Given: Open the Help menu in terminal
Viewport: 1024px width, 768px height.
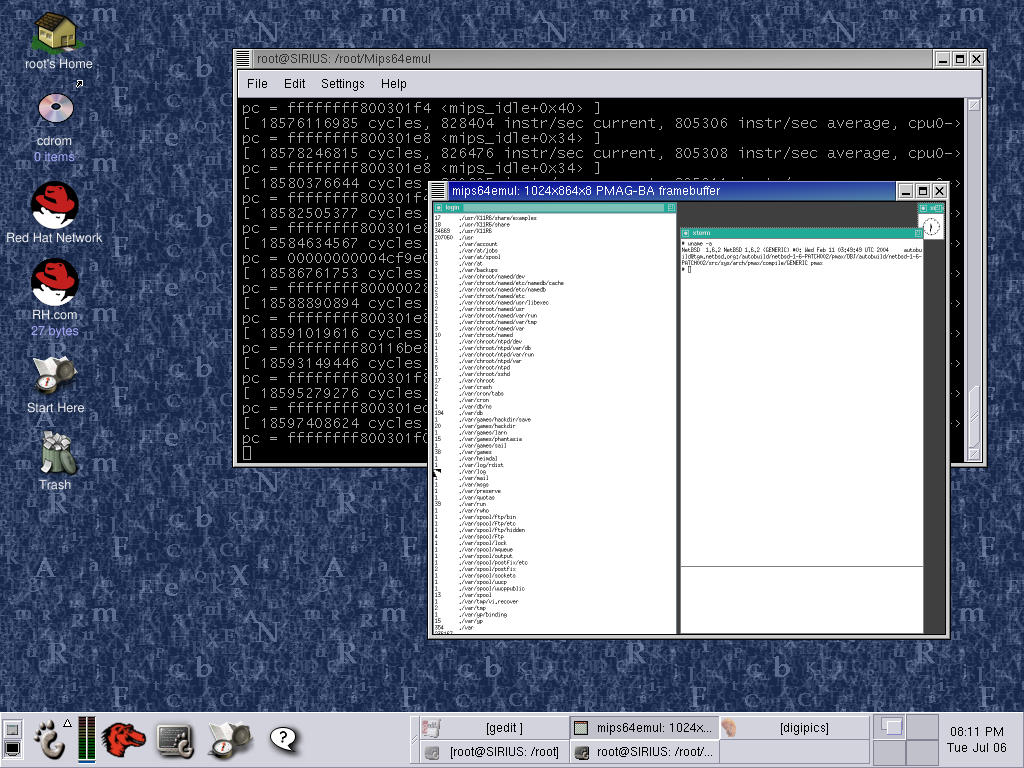Looking at the screenshot, I should [394, 84].
